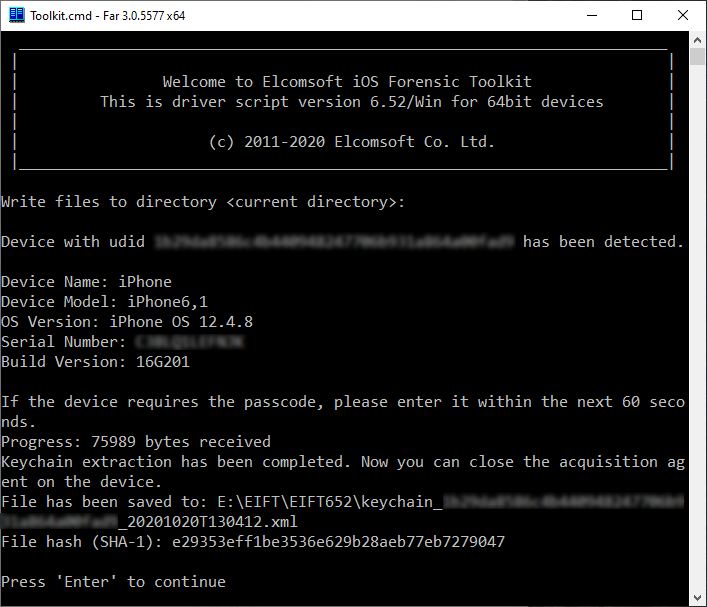Click the 'Progress: 75989 bytes received' line
The height and width of the screenshot is (607, 707).
[136, 441]
